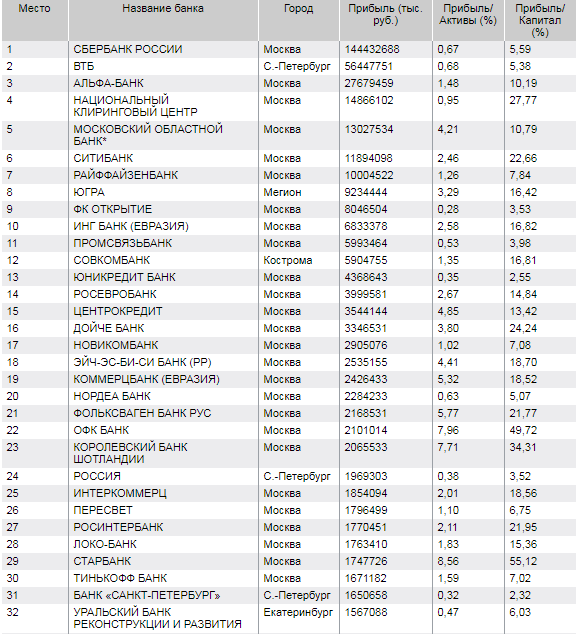577x634 pixels.
Task: Select the ДОЙЧЕ БАНК name
Action: click(x=109, y=328)
